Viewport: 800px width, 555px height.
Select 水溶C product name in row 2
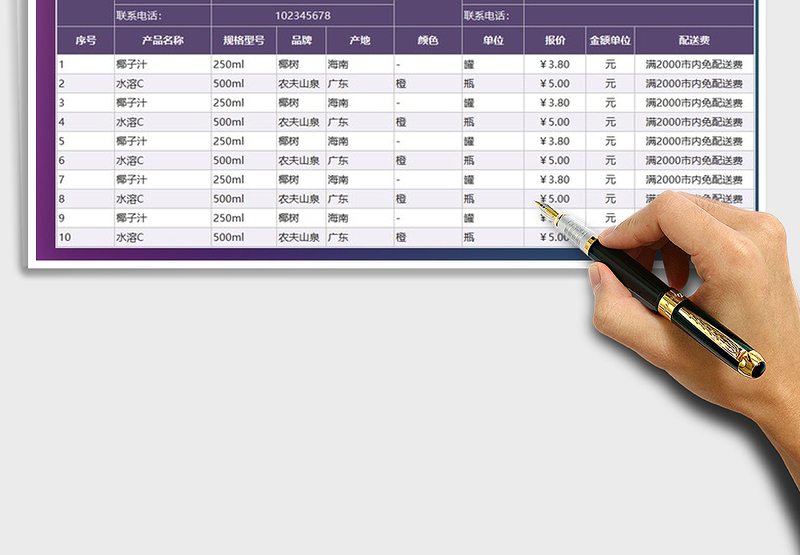130,84
